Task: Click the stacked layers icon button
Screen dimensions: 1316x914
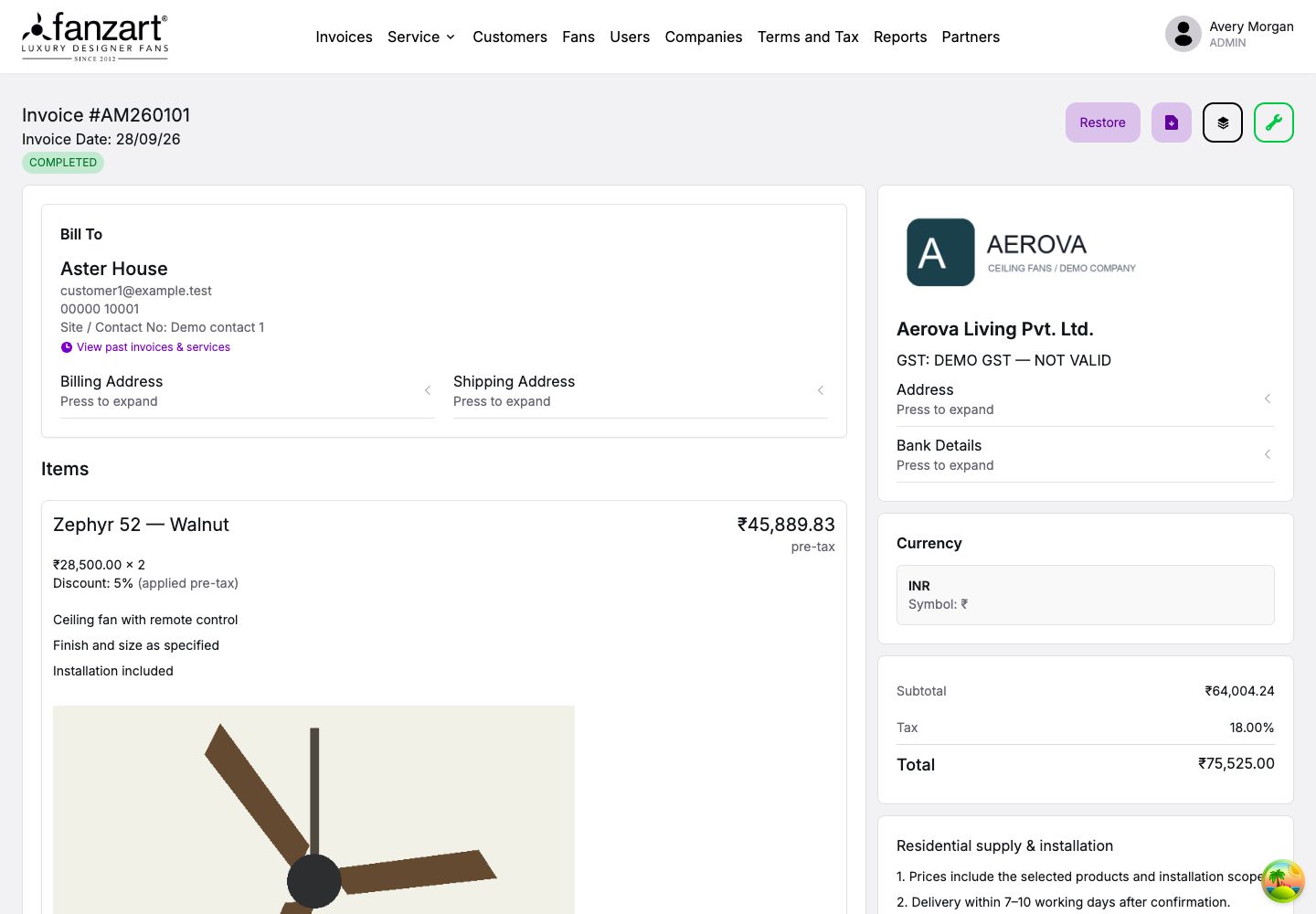Action: tap(1223, 122)
